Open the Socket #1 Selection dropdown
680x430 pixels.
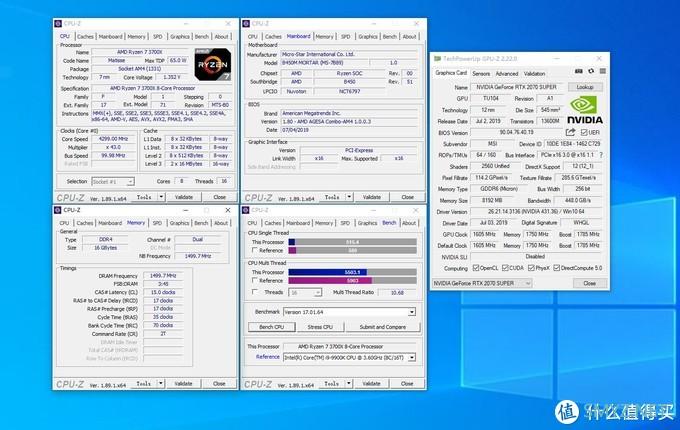[x=113, y=182]
